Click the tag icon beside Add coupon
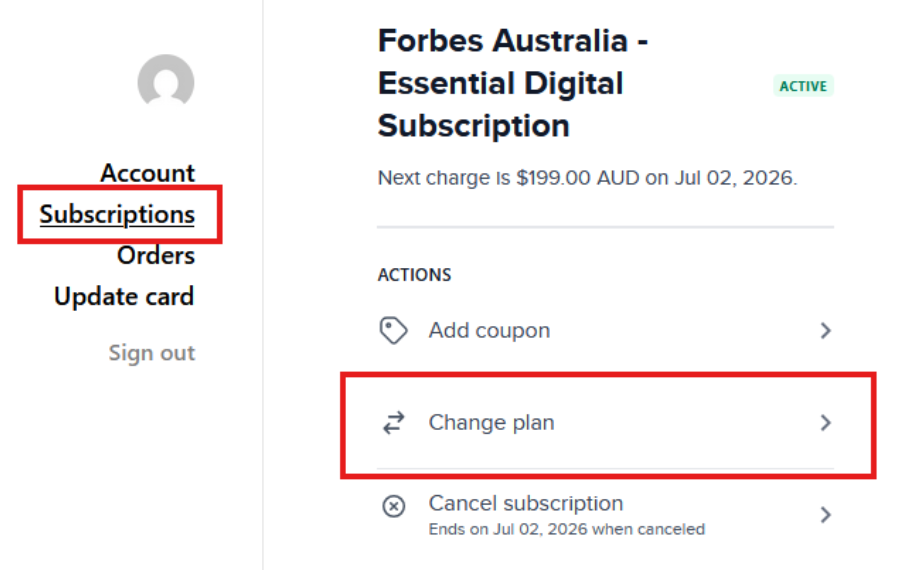Viewport: 898px width, 576px height. tap(394, 331)
